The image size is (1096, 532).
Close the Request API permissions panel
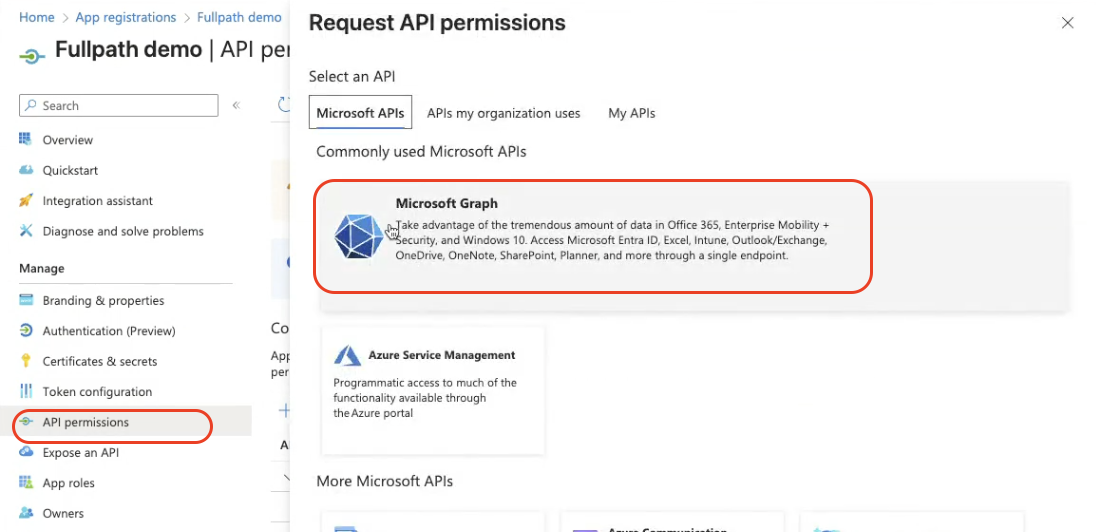pyautogui.click(x=1068, y=23)
